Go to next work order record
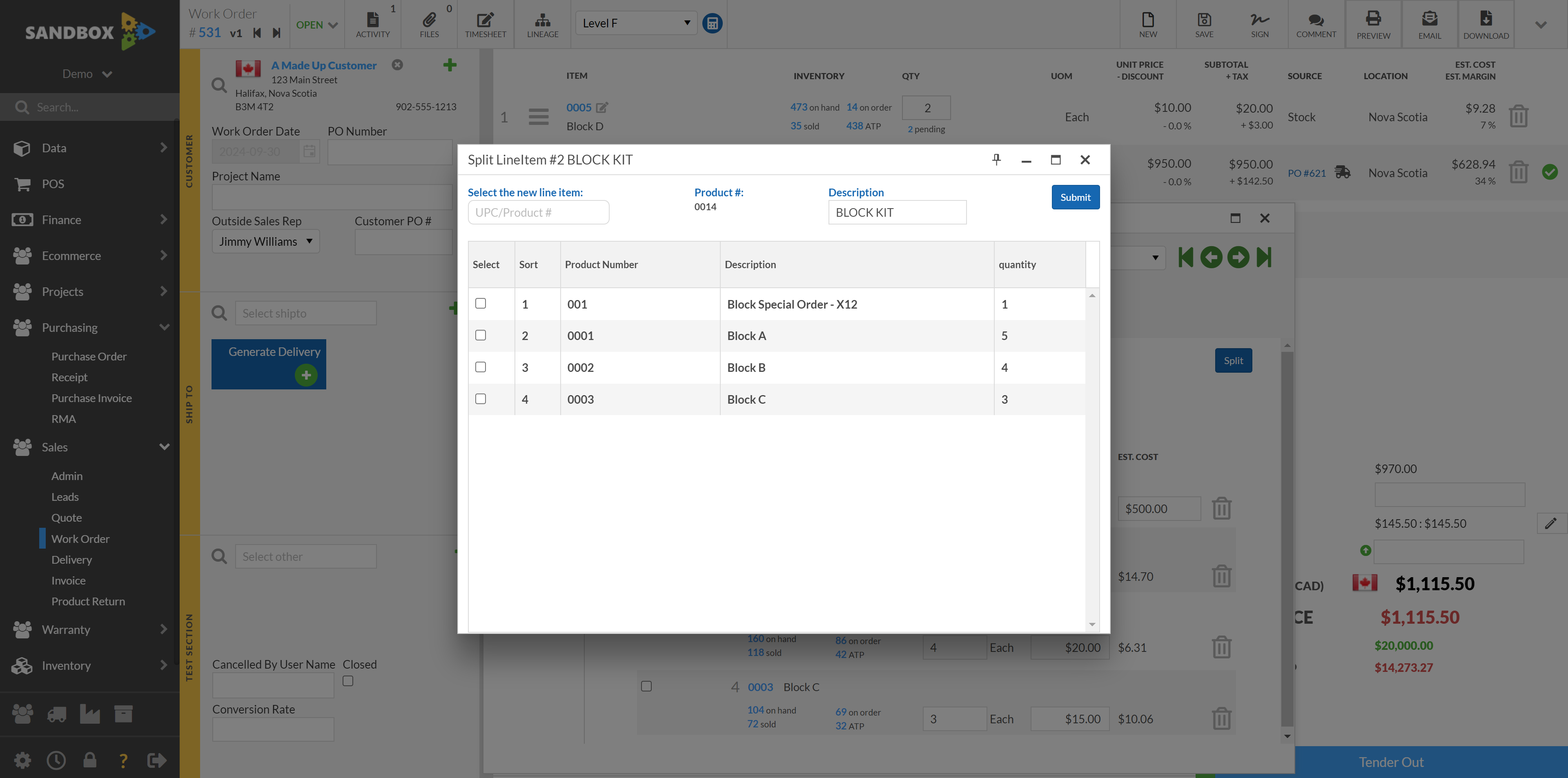 (x=276, y=33)
